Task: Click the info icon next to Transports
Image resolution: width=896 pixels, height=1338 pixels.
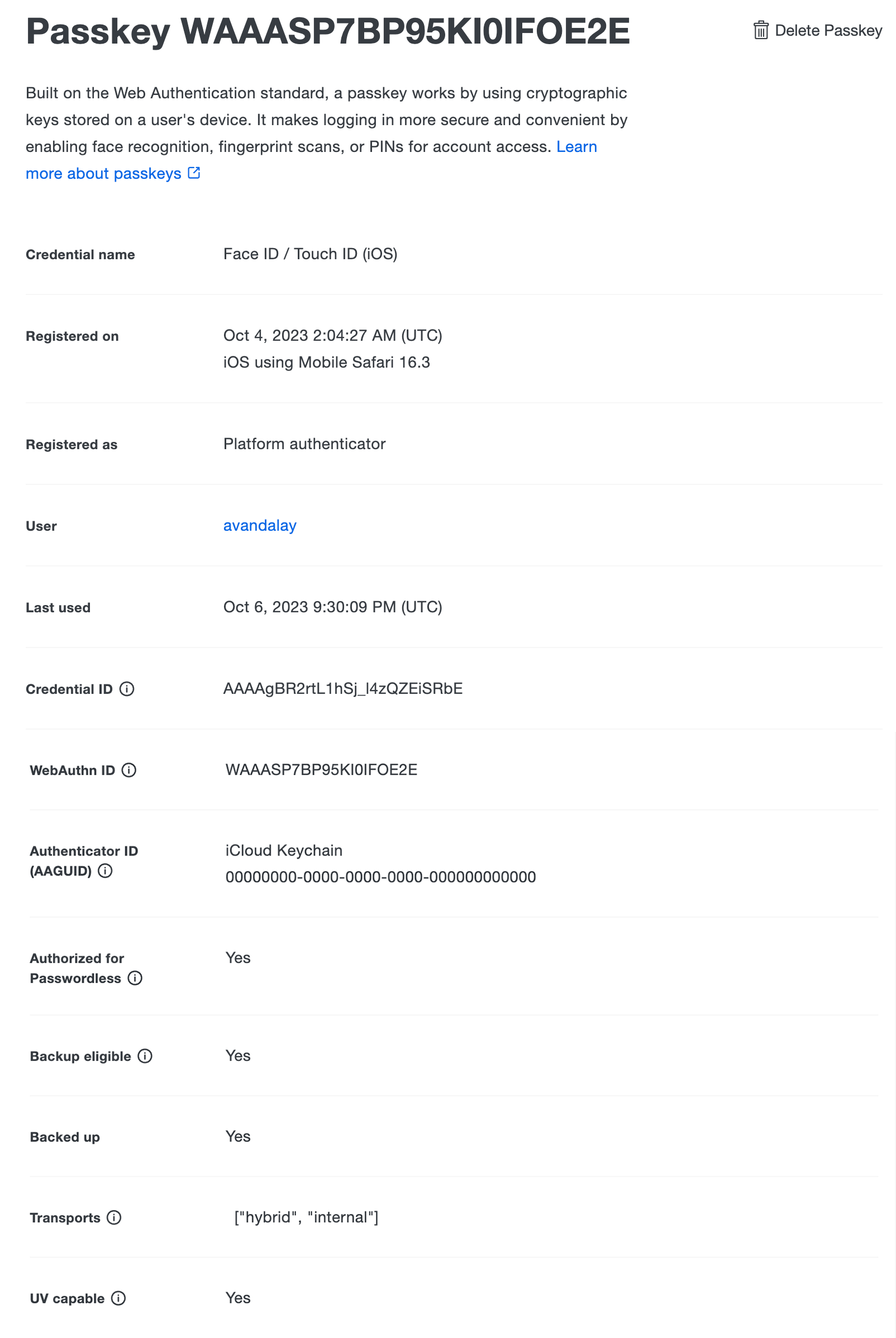Action: click(115, 1217)
